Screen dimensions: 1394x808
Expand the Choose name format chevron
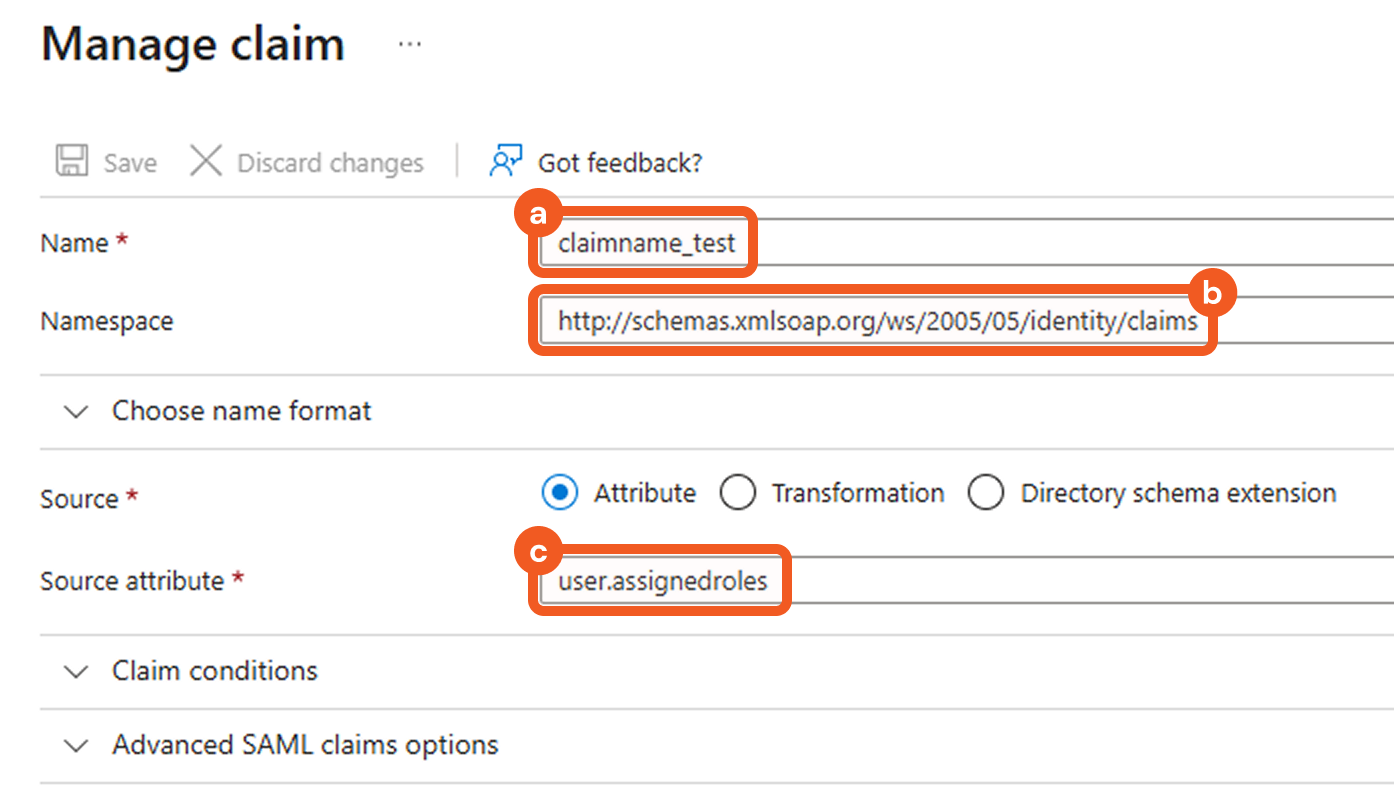76,412
